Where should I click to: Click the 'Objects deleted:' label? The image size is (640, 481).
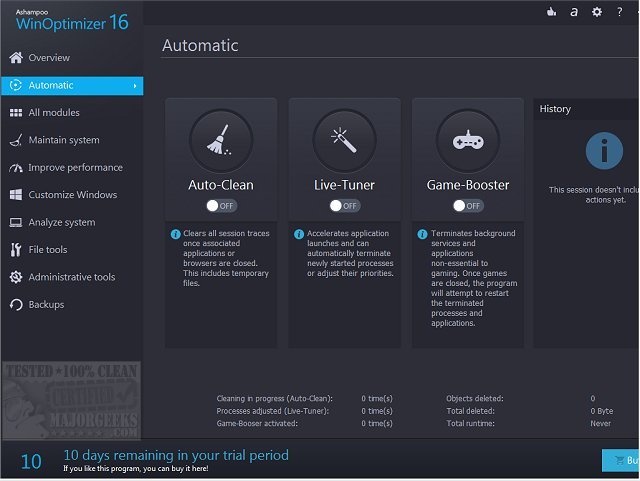coord(475,399)
